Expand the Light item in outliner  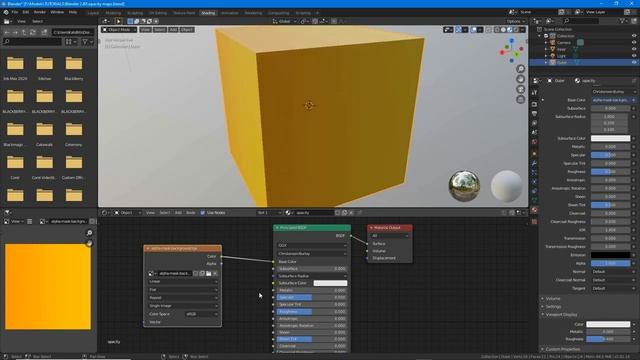click(x=546, y=56)
